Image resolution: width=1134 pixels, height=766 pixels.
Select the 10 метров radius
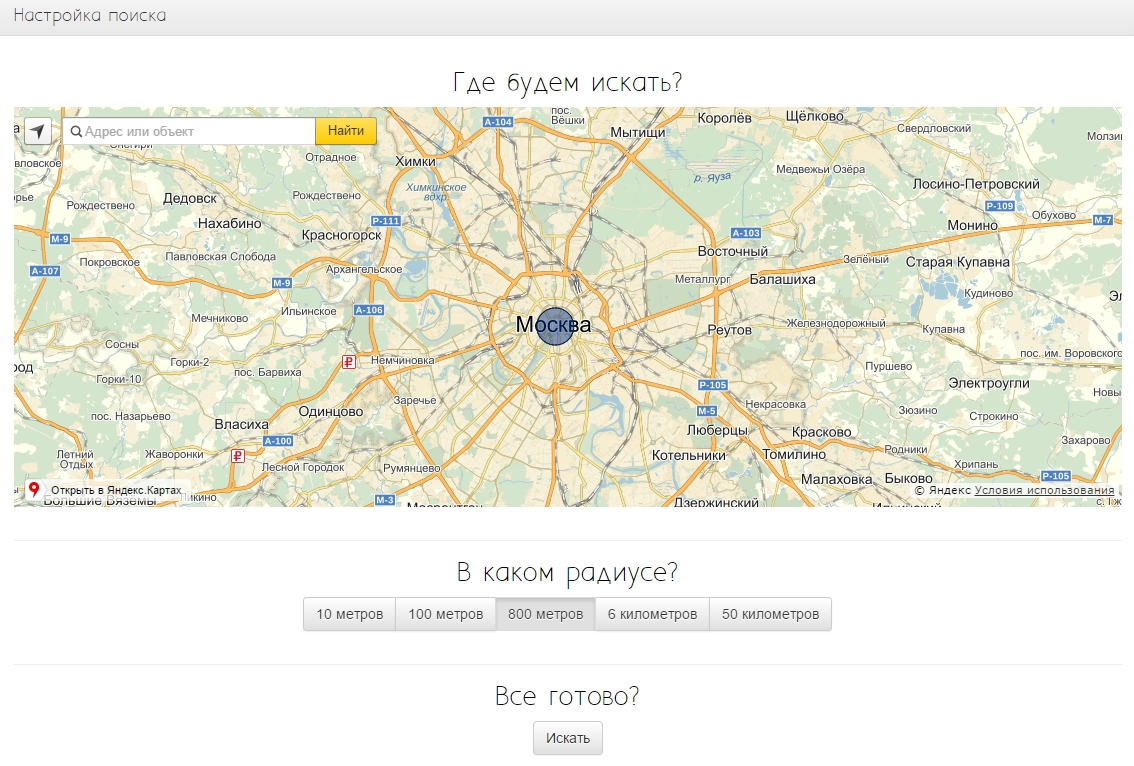click(x=349, y=614)
